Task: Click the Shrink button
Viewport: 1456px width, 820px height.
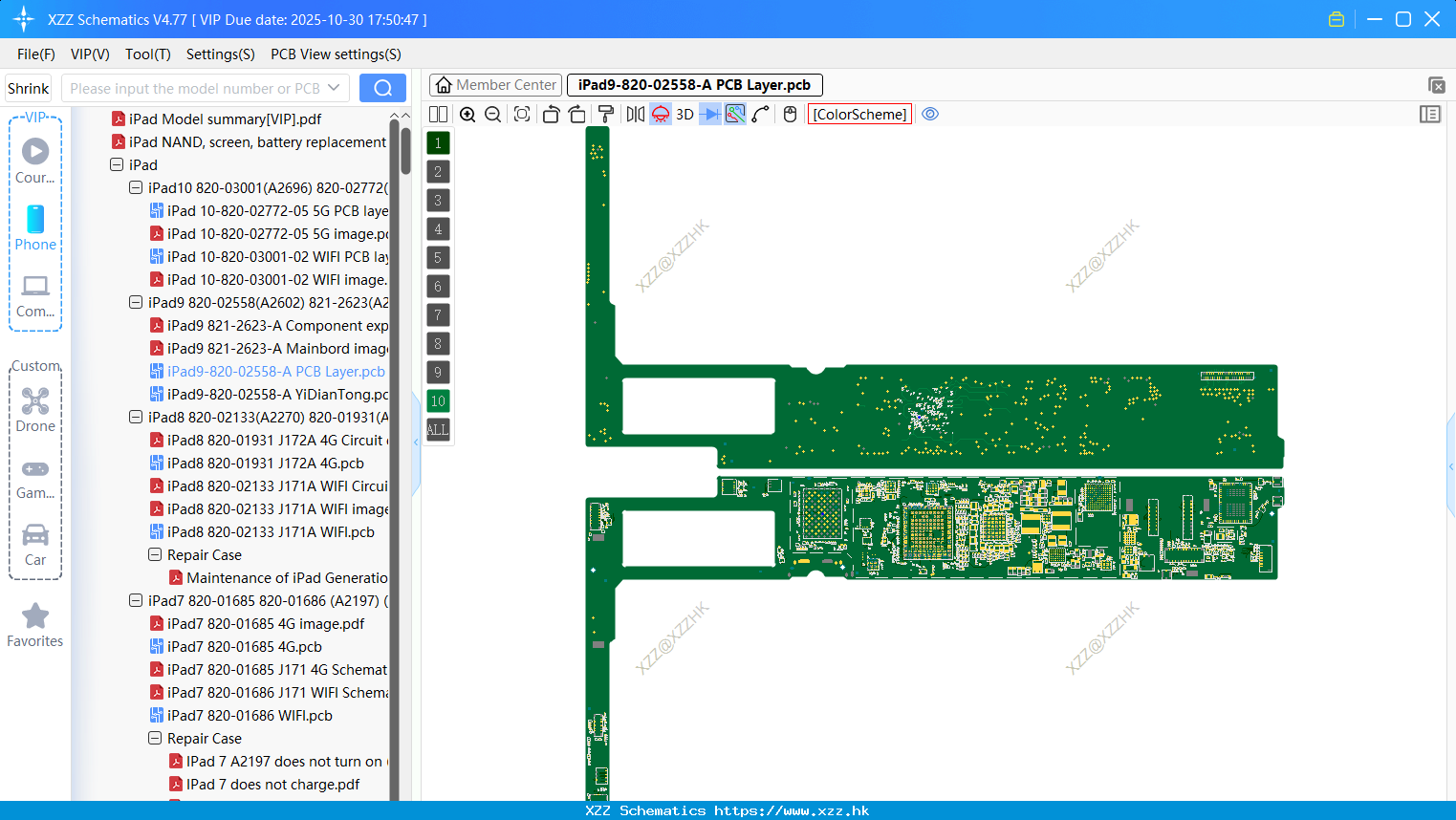Action: pyautogui.click(x=29, y=88)
